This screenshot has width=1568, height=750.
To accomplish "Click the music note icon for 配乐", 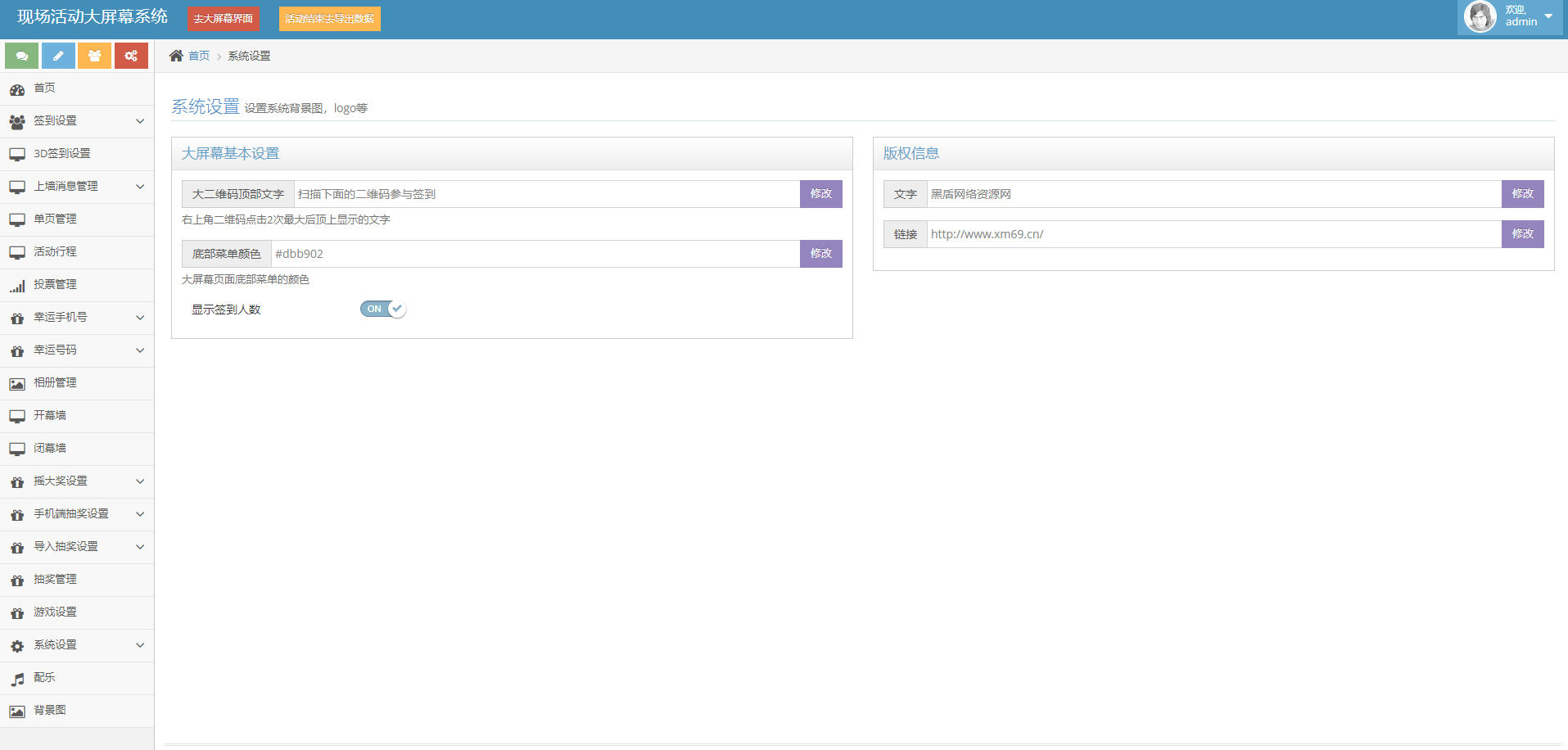I will (x=17, y=679).
